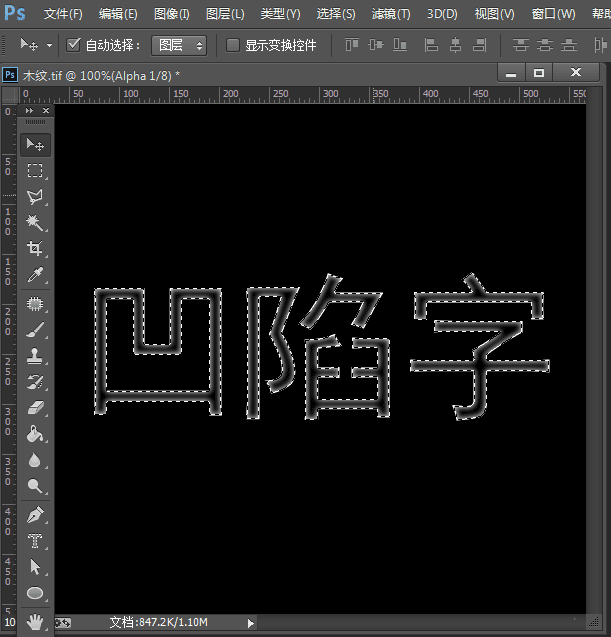Click the 文档:847.2K/1.10M status text
This screenshot has height=637, width=611.
158,622
